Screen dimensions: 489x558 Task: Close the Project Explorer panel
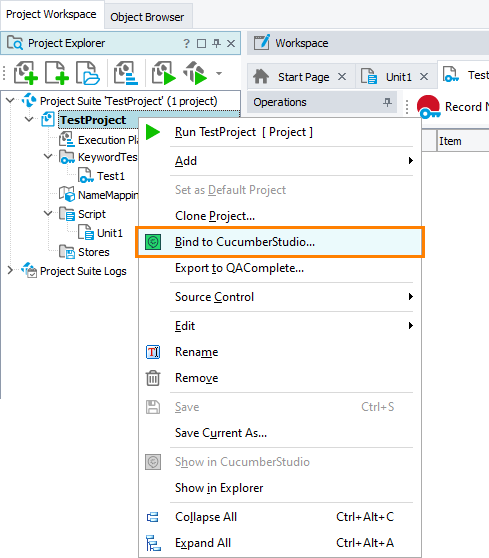(x=231, y=43)
